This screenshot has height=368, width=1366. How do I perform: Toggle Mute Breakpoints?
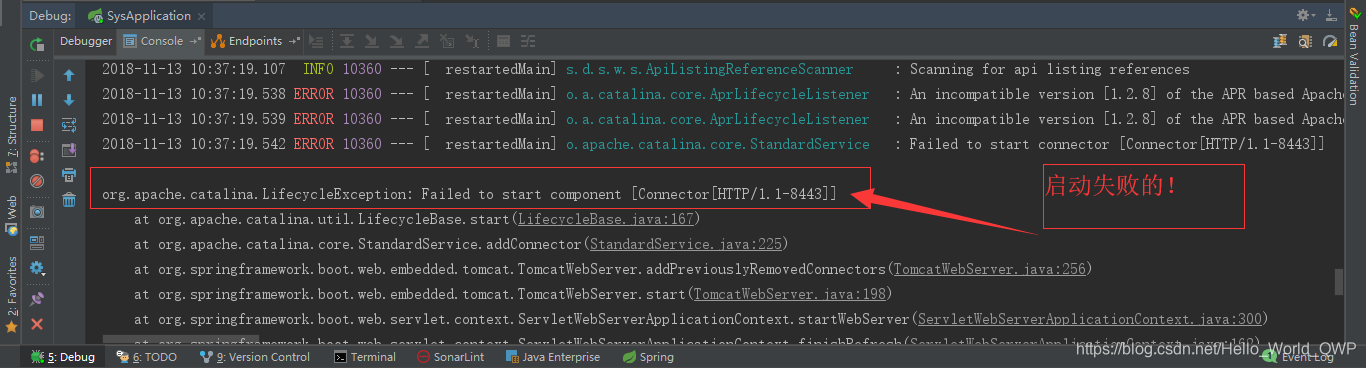[37, 181]
